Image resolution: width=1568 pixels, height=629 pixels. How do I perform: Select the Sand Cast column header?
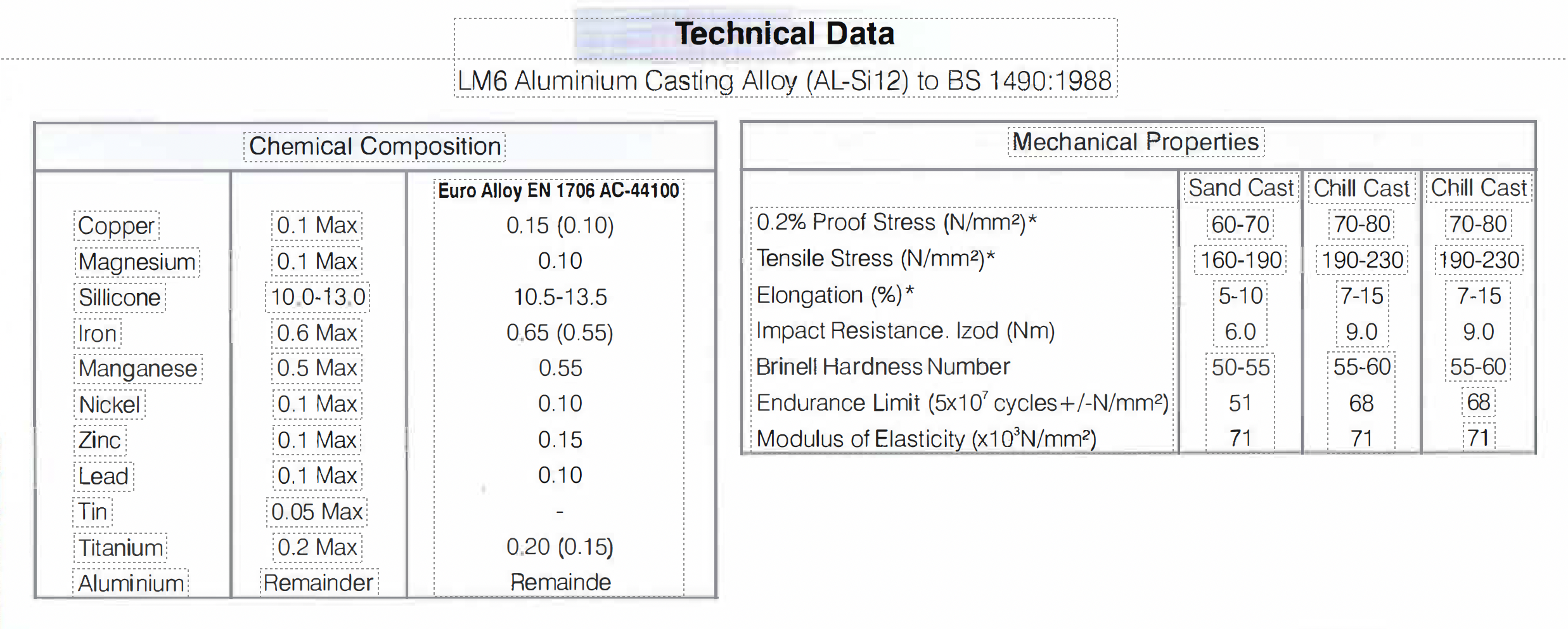pos(1241,188)
